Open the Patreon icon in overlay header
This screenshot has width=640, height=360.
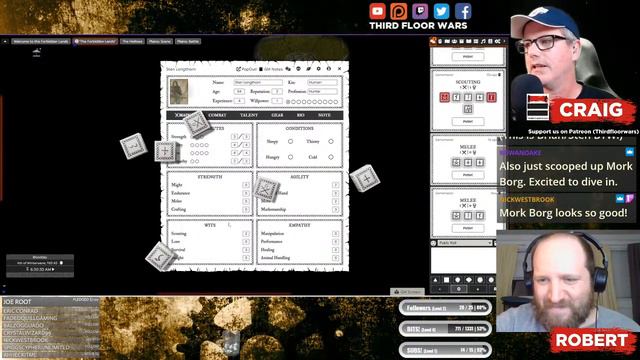point(398,11)
